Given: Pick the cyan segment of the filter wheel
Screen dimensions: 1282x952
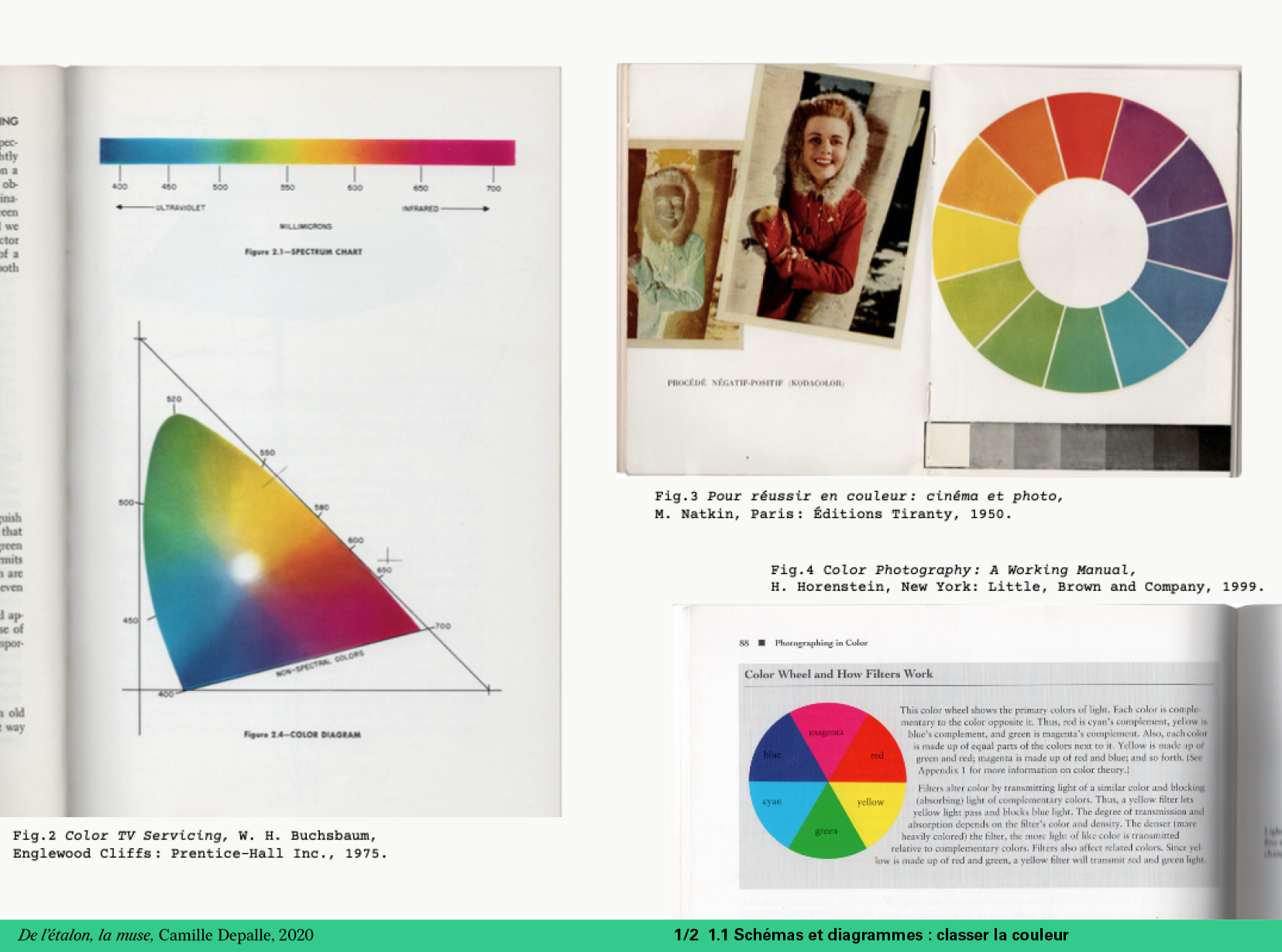Looking at the screenshot, I should (x=773, y=802).
